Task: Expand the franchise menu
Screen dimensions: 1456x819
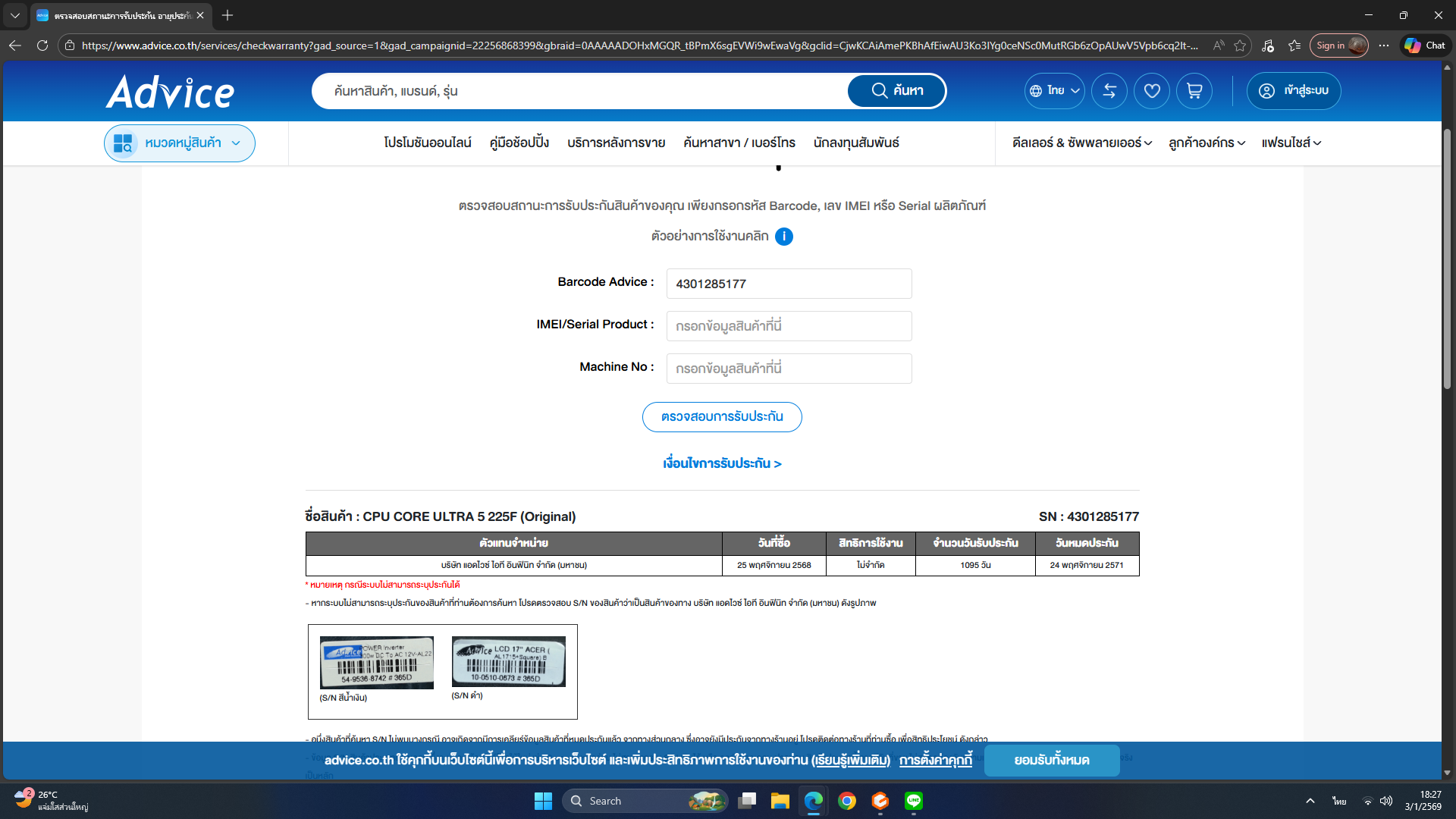Action: [1291, 143]
